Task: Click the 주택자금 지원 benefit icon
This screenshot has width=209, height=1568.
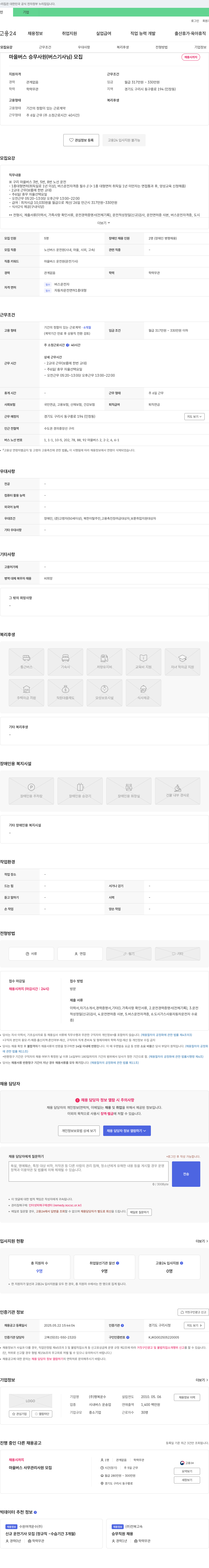Action: pyautogui.click(x=26, y=693)
